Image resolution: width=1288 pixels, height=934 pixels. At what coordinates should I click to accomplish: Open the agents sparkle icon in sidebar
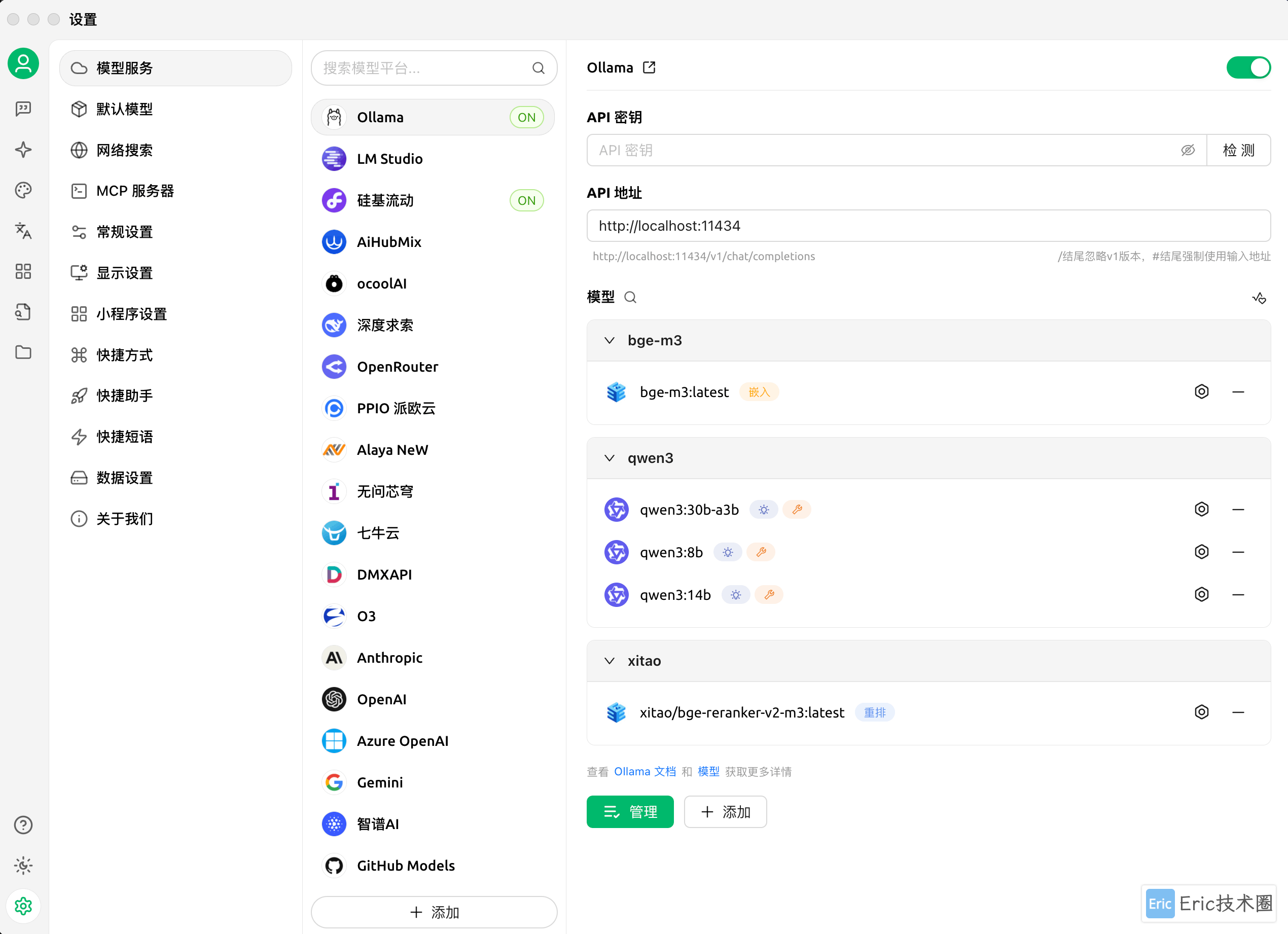pyautogui.click(x=23, y=150)
